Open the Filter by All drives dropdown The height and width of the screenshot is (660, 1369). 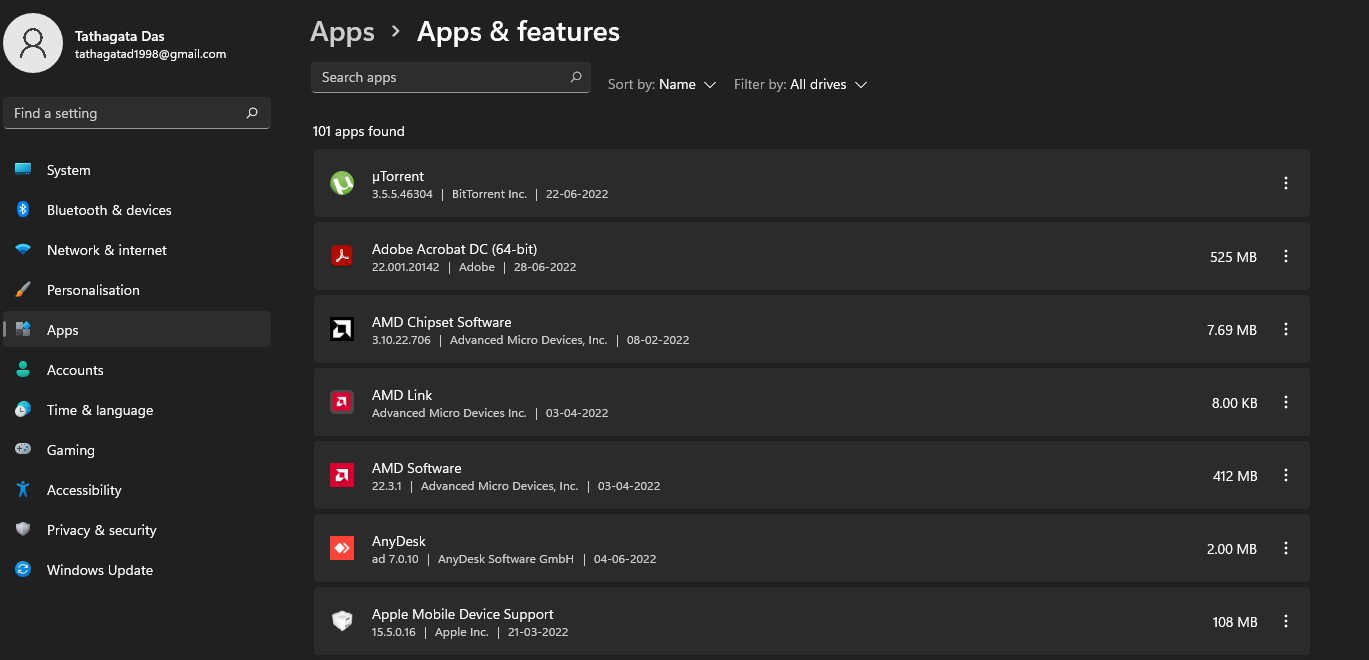(800, 85)
